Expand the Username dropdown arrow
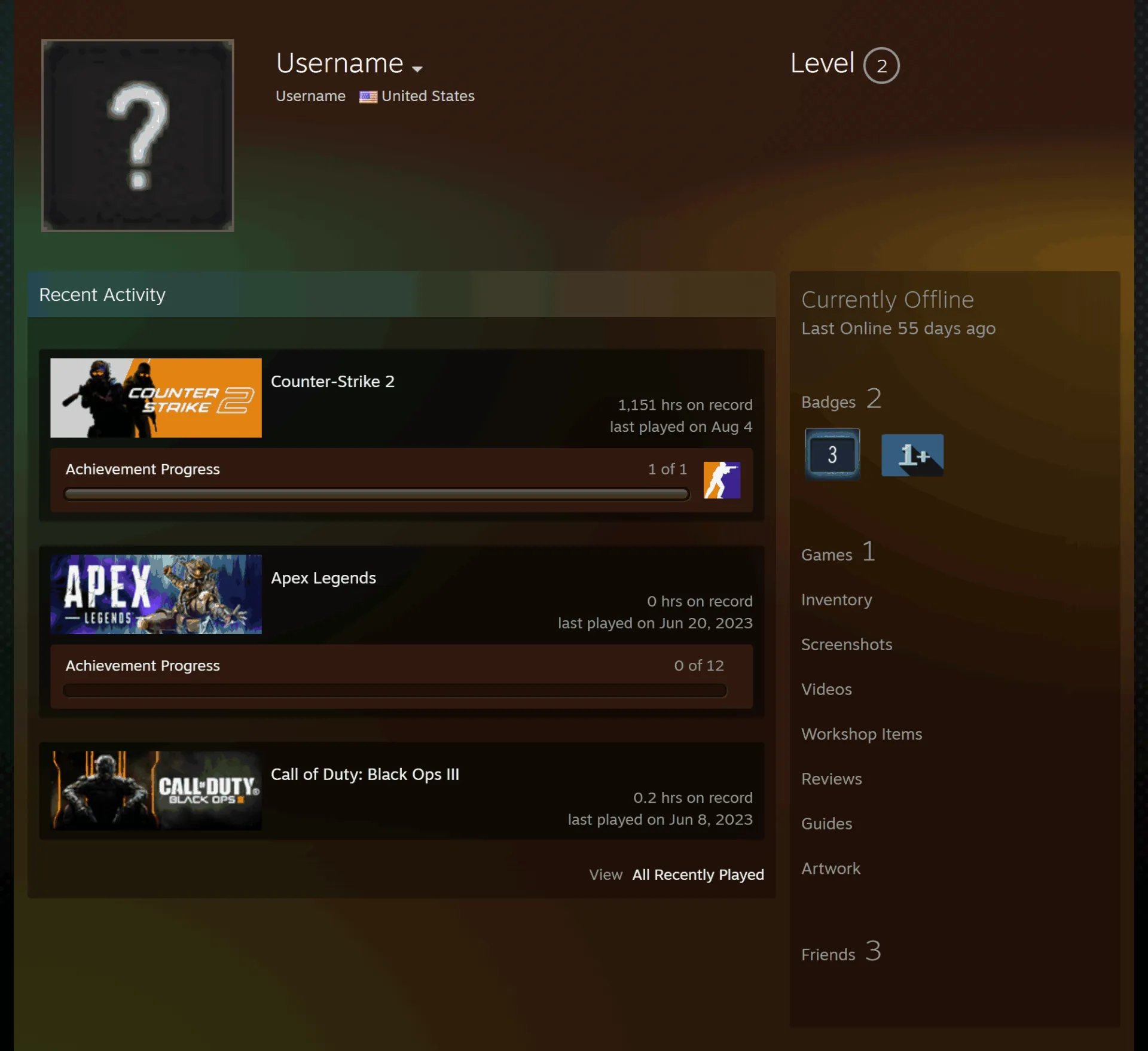This screenshot has height=1051, width=1148. tap(417, 69)
